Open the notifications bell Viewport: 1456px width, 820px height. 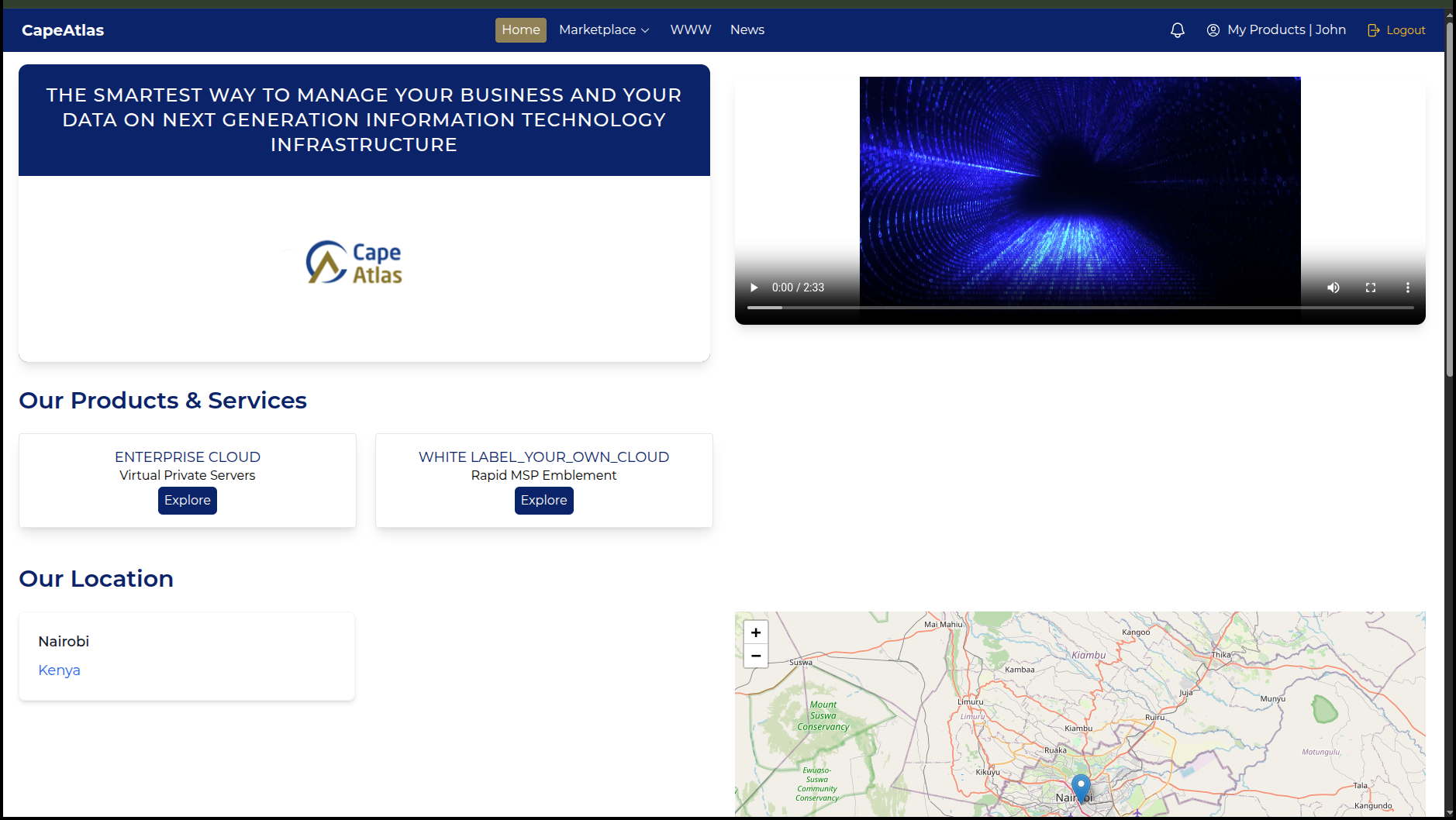(1177, 30)
